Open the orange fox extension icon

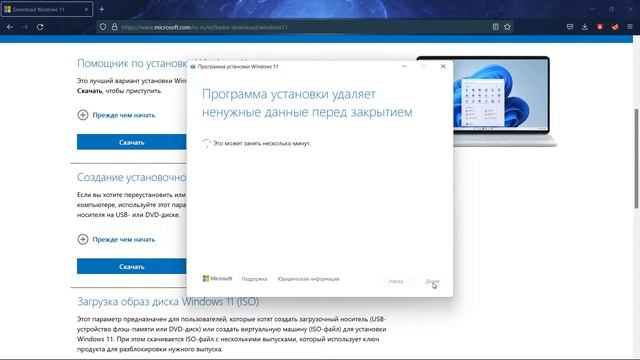coord(615,27)
